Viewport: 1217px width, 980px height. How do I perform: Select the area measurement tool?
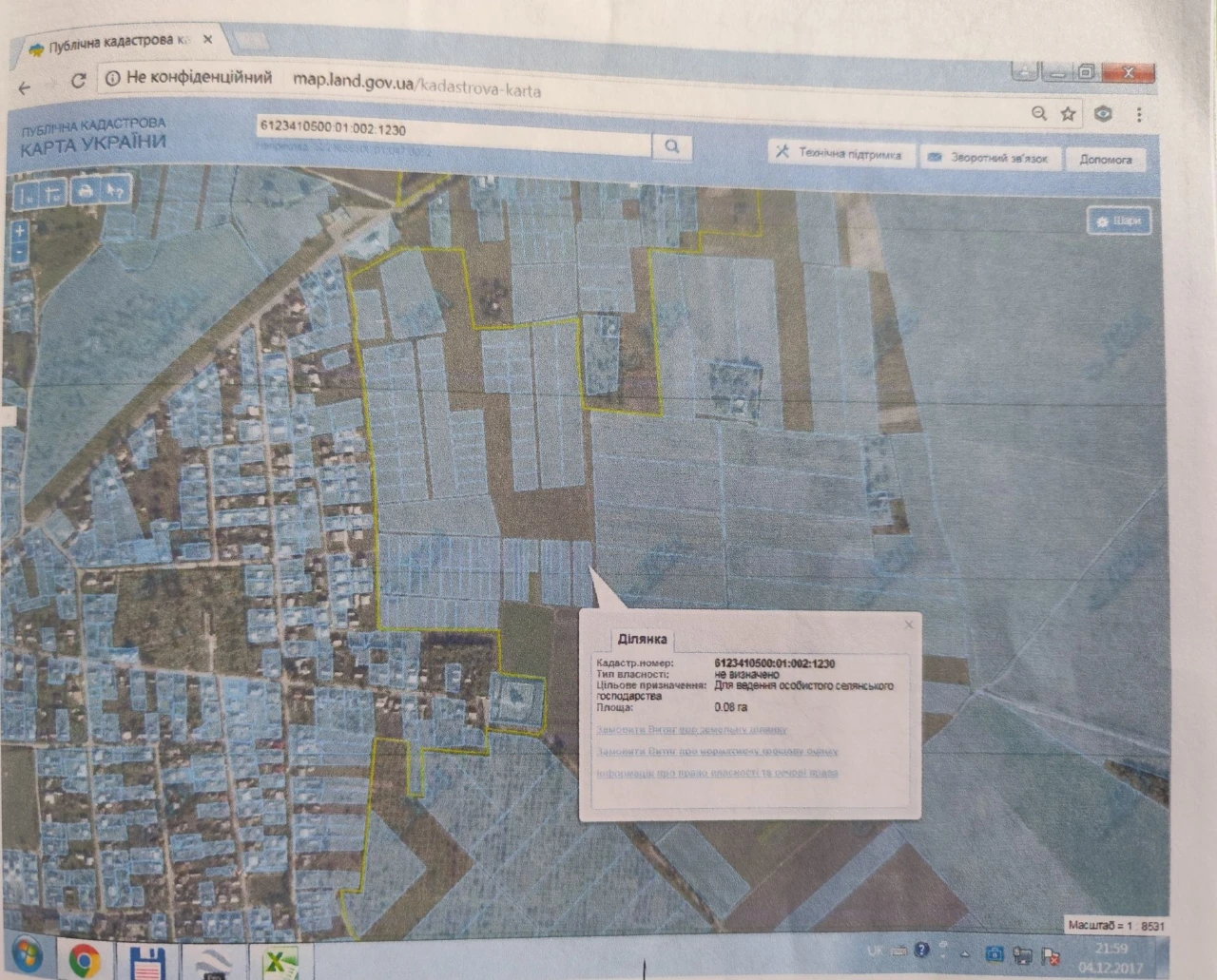point(52,193)
